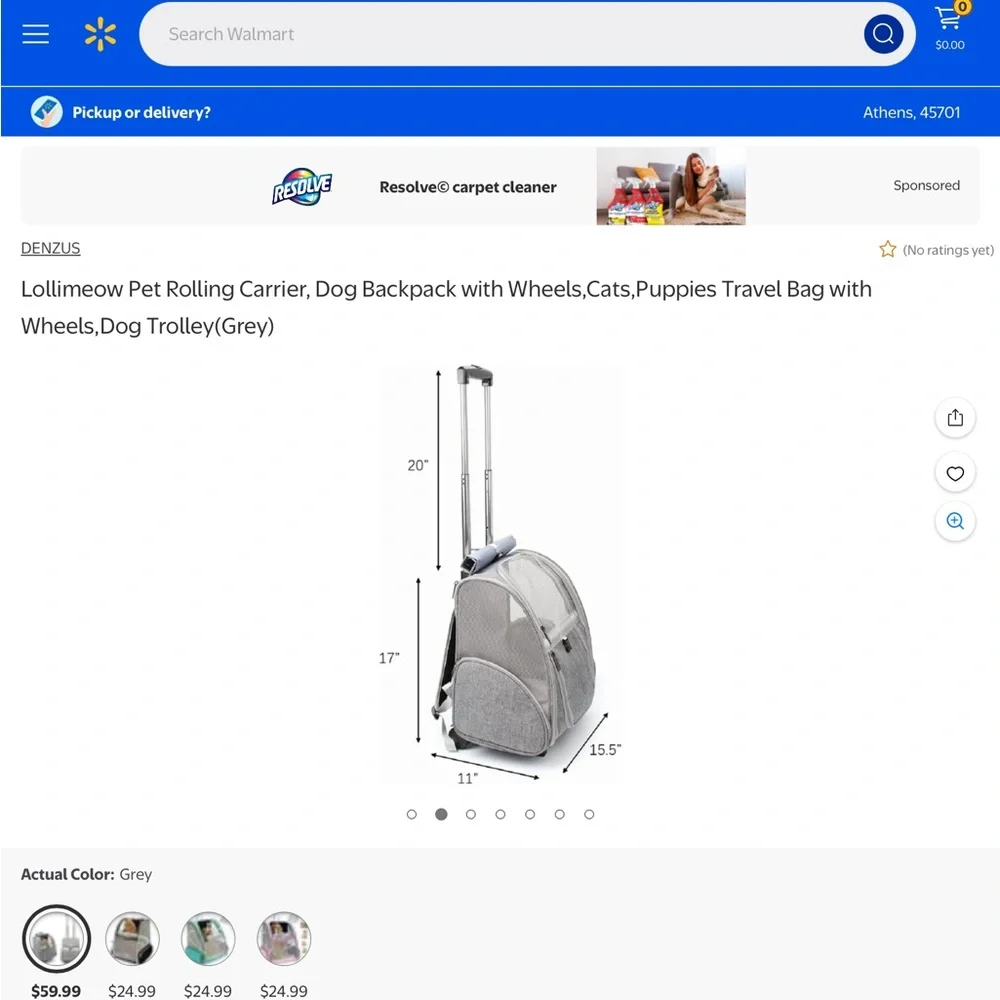
Task: Choose the pink carrier color swatch
Action: click(284, 939)
